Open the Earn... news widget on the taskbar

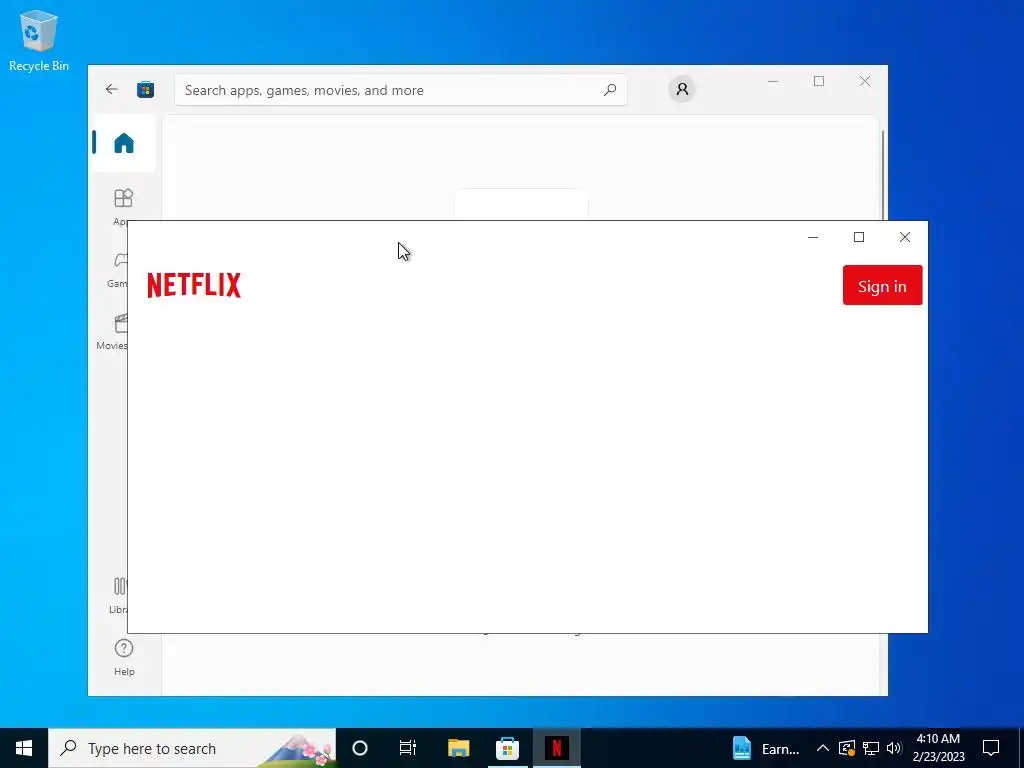[x=765, y=748]
